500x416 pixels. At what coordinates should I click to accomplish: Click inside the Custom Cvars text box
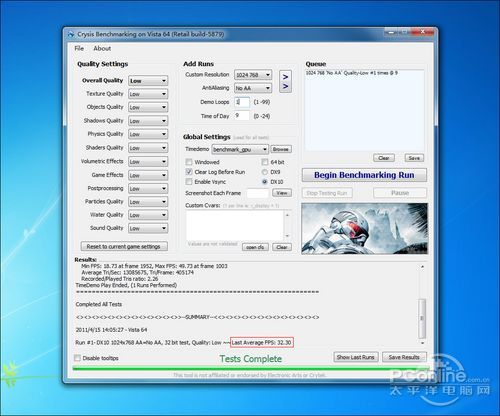pyautogui.click(x=235, y=225)
